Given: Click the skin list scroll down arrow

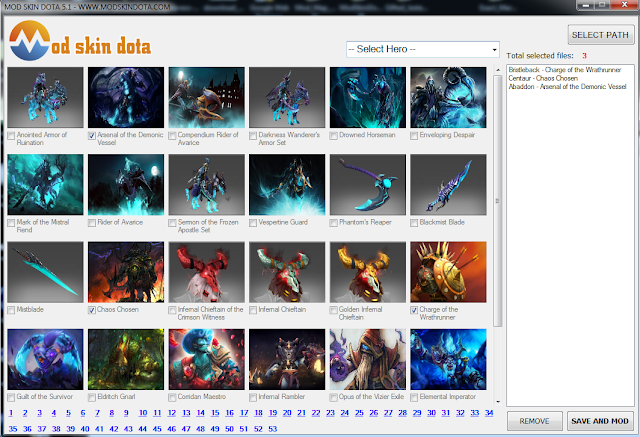Looking at the screenshot, I should click(498, 402).
